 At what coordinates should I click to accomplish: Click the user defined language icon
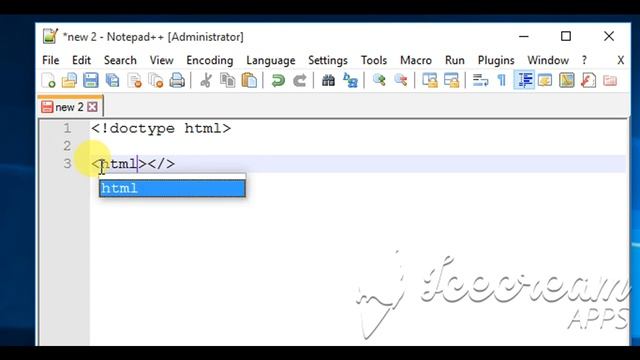[545, 80]
